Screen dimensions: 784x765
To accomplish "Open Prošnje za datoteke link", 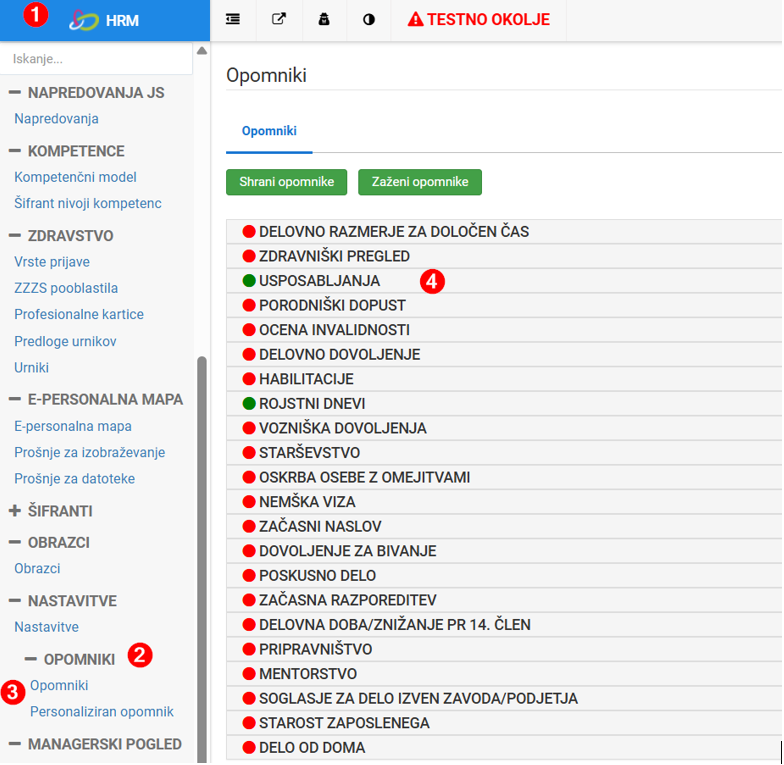I will [74, 478].
